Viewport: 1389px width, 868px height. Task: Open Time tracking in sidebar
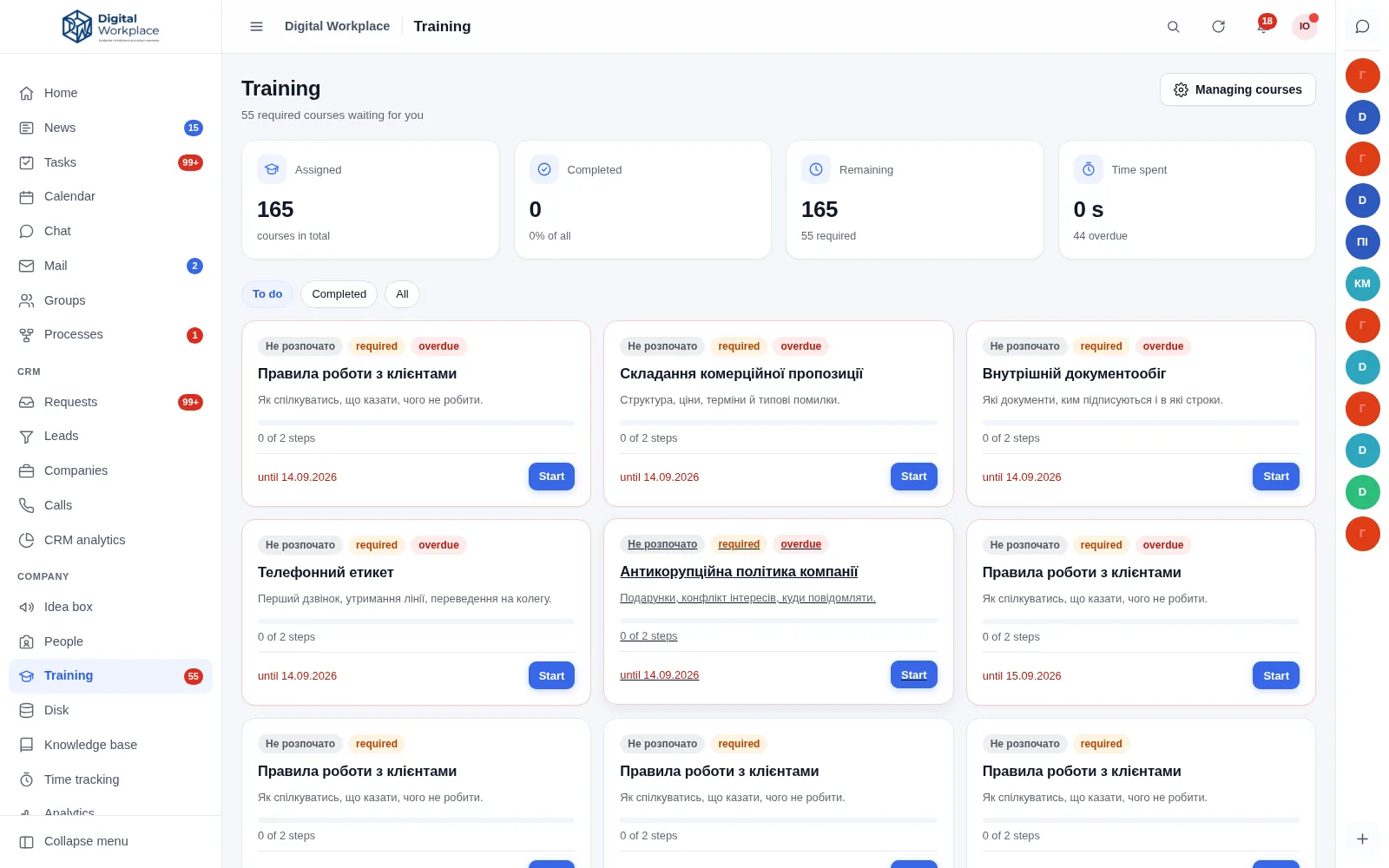coord(110,779)
